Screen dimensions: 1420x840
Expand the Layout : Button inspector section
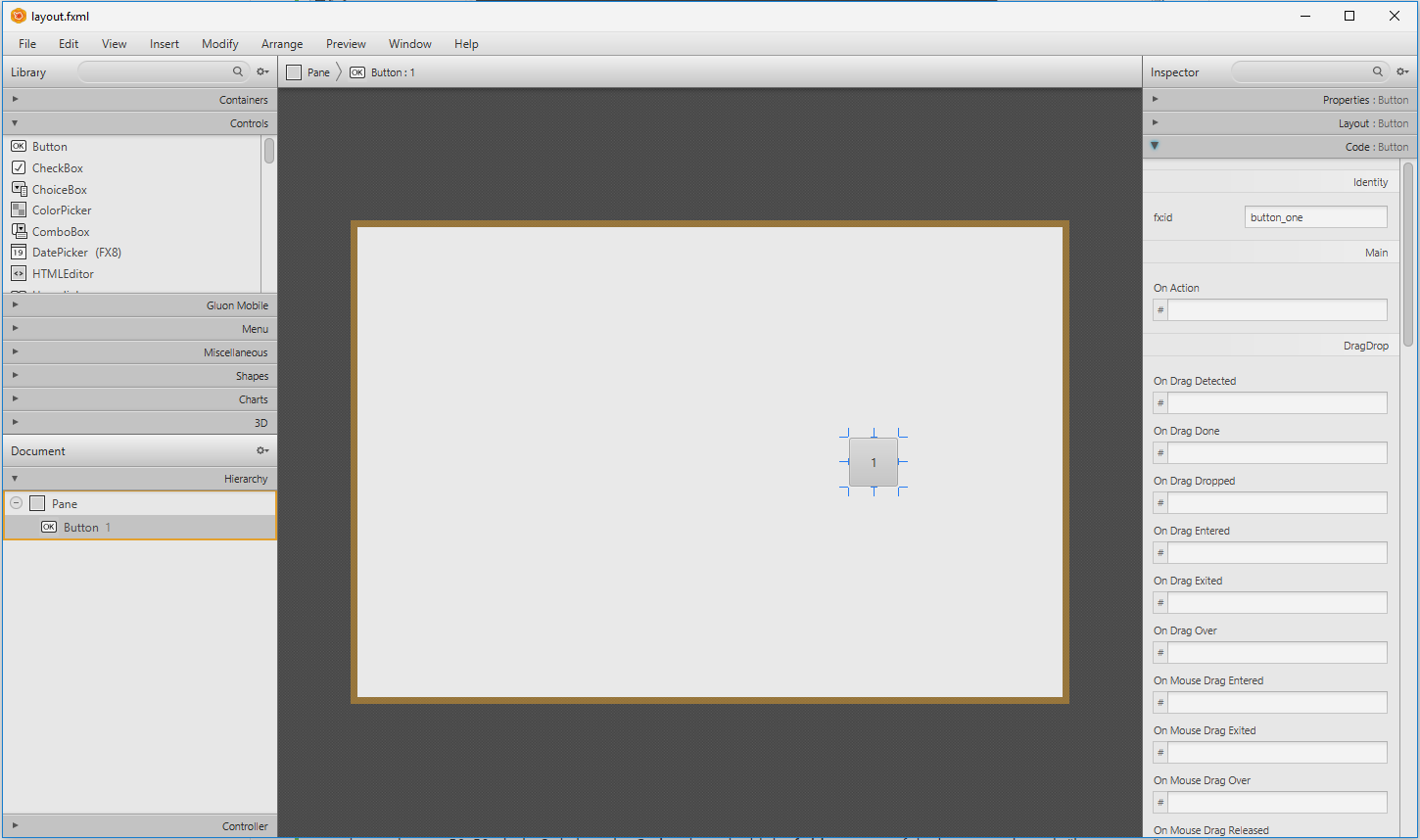[x=1155, y=122]
